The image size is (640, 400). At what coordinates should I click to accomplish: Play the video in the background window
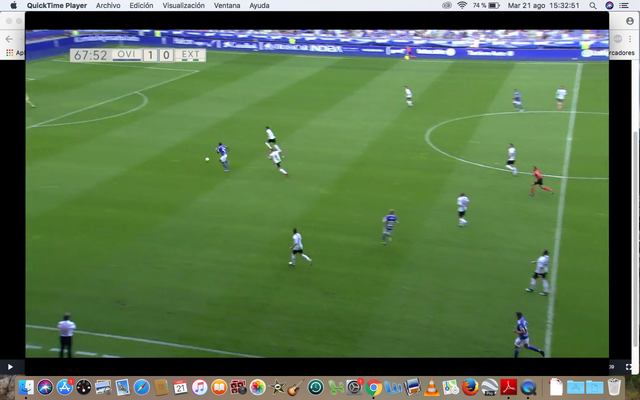click(10, 367)
